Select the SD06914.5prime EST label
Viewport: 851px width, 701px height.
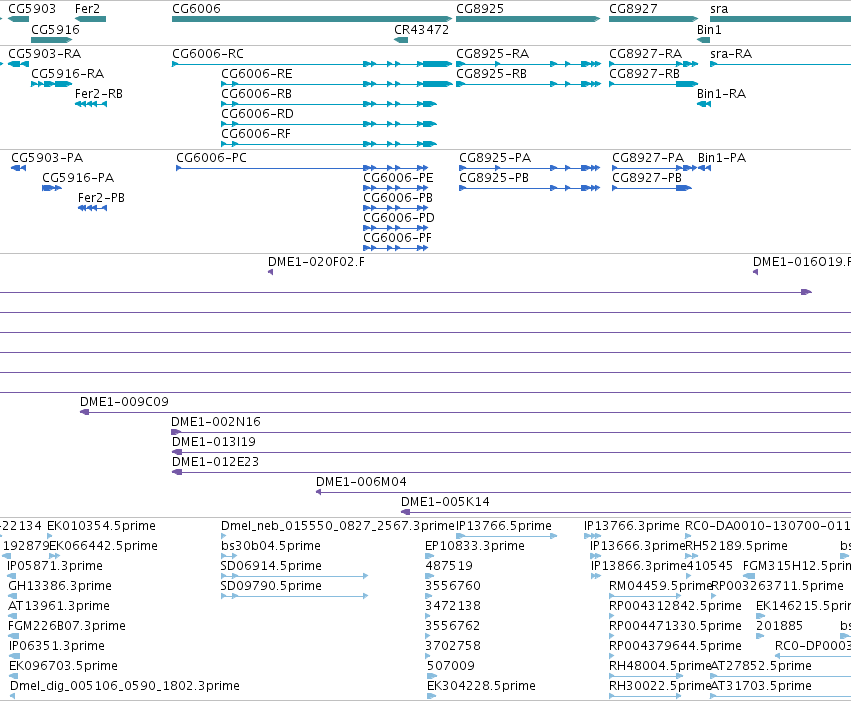(271, 566)
